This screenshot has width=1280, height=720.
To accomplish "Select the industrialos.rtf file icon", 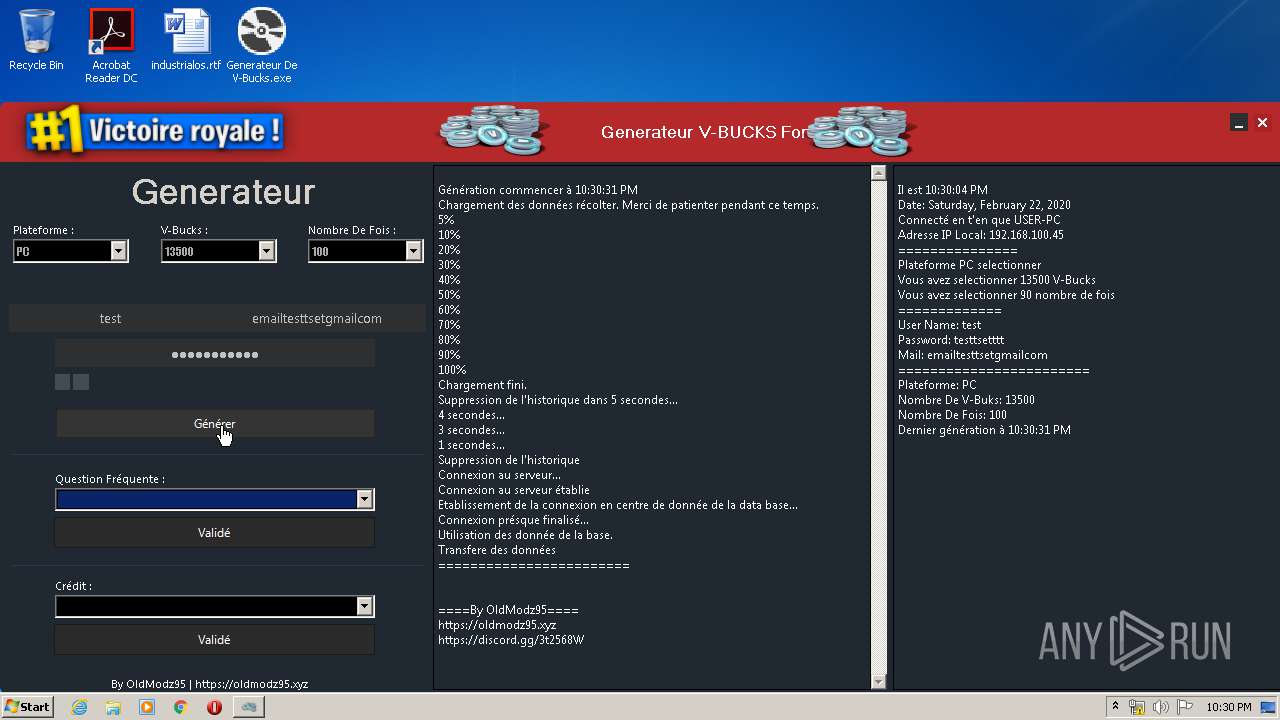I will click(x=186, y=40).
